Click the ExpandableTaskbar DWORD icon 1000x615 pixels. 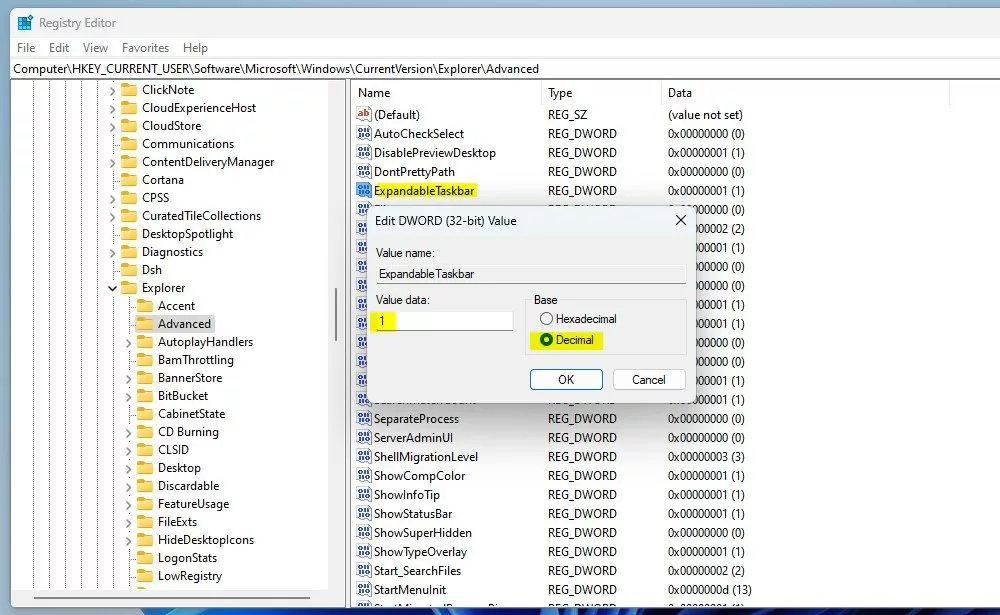coord(364,190)
